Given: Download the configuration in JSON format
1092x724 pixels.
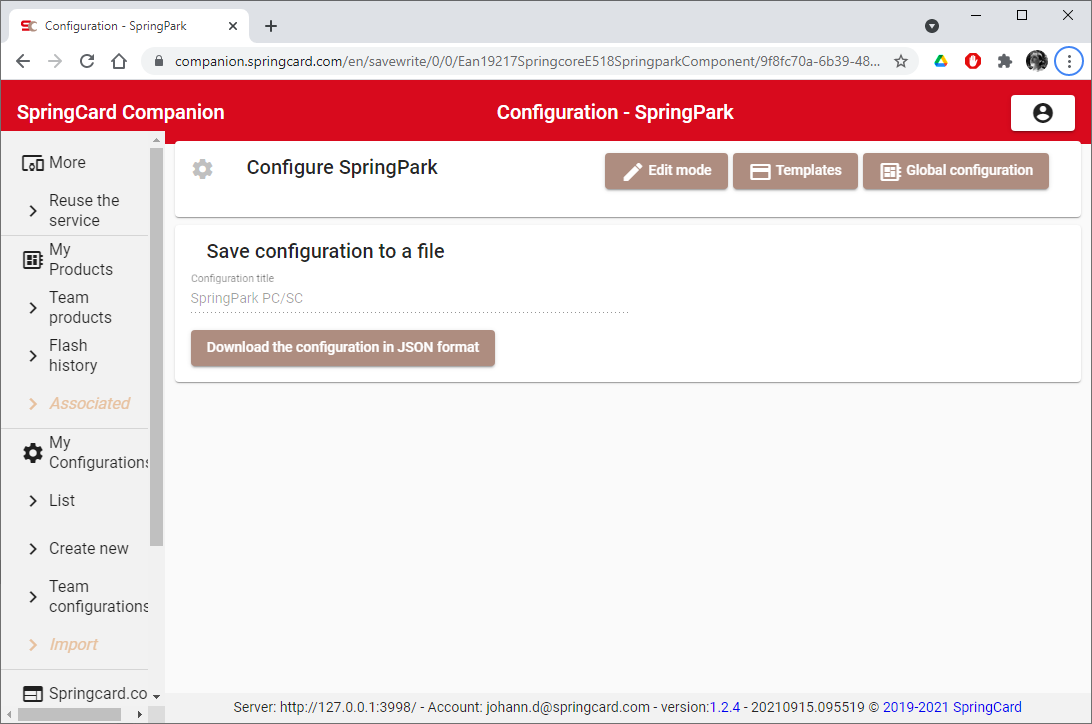Looking at the screenshot, I should [x=342, y=348].
